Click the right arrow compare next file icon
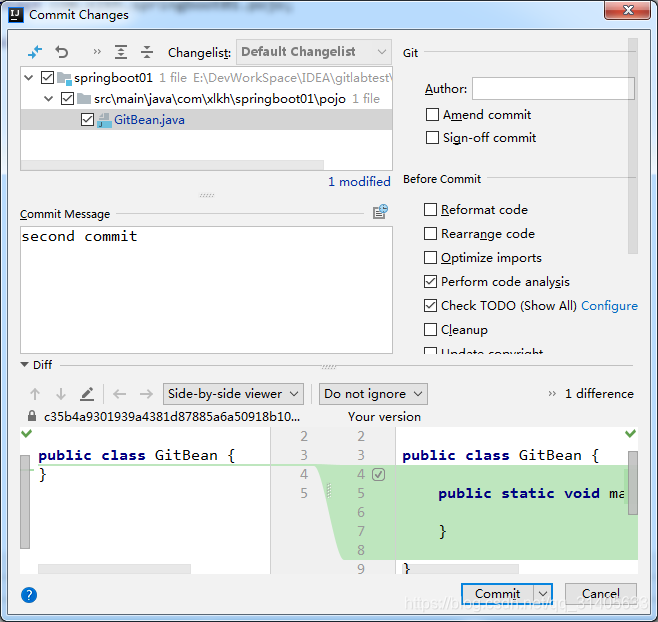Image resolution: width=658 pixels, height=622 pixels. [146, 394]
